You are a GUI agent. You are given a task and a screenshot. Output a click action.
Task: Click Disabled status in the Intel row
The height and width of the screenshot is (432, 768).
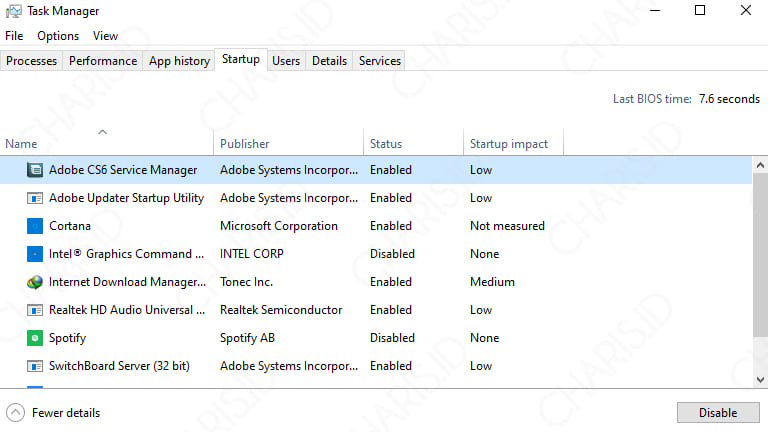[x=392, y=254]
